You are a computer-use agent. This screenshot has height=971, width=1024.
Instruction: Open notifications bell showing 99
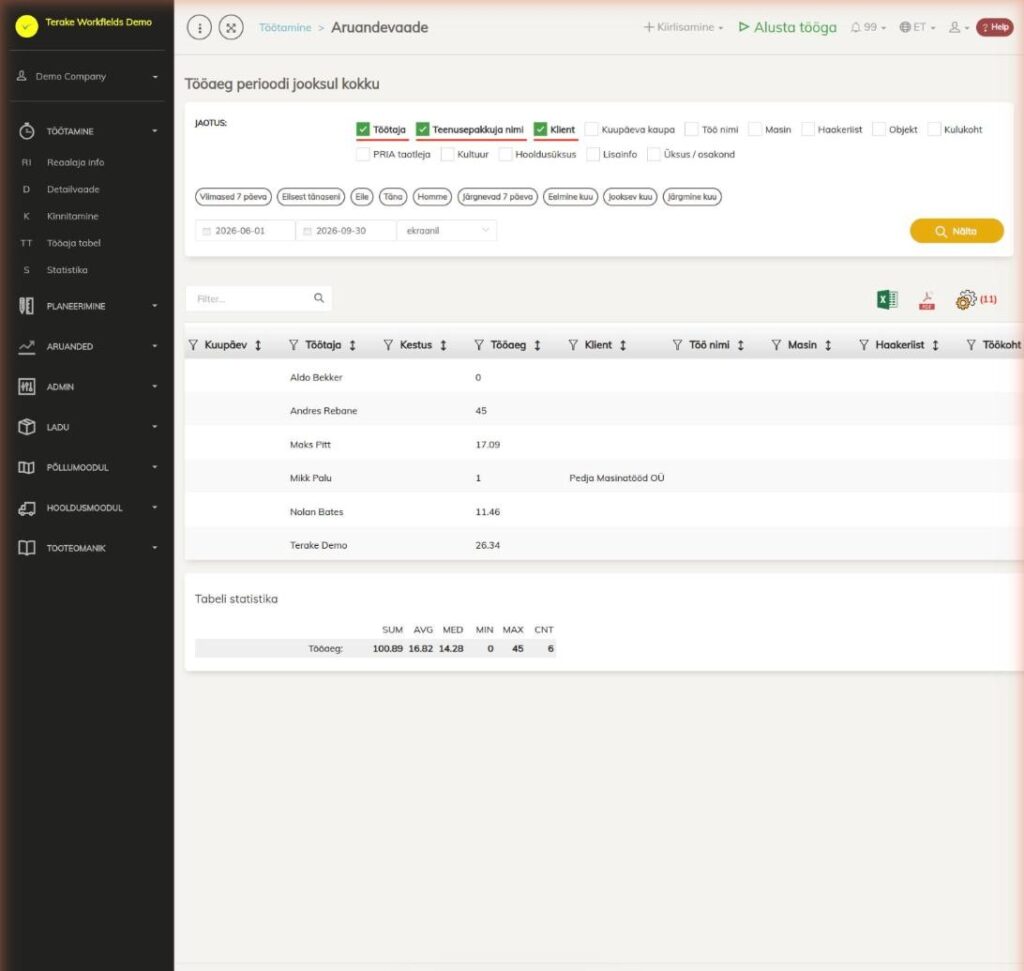(868, 27)
